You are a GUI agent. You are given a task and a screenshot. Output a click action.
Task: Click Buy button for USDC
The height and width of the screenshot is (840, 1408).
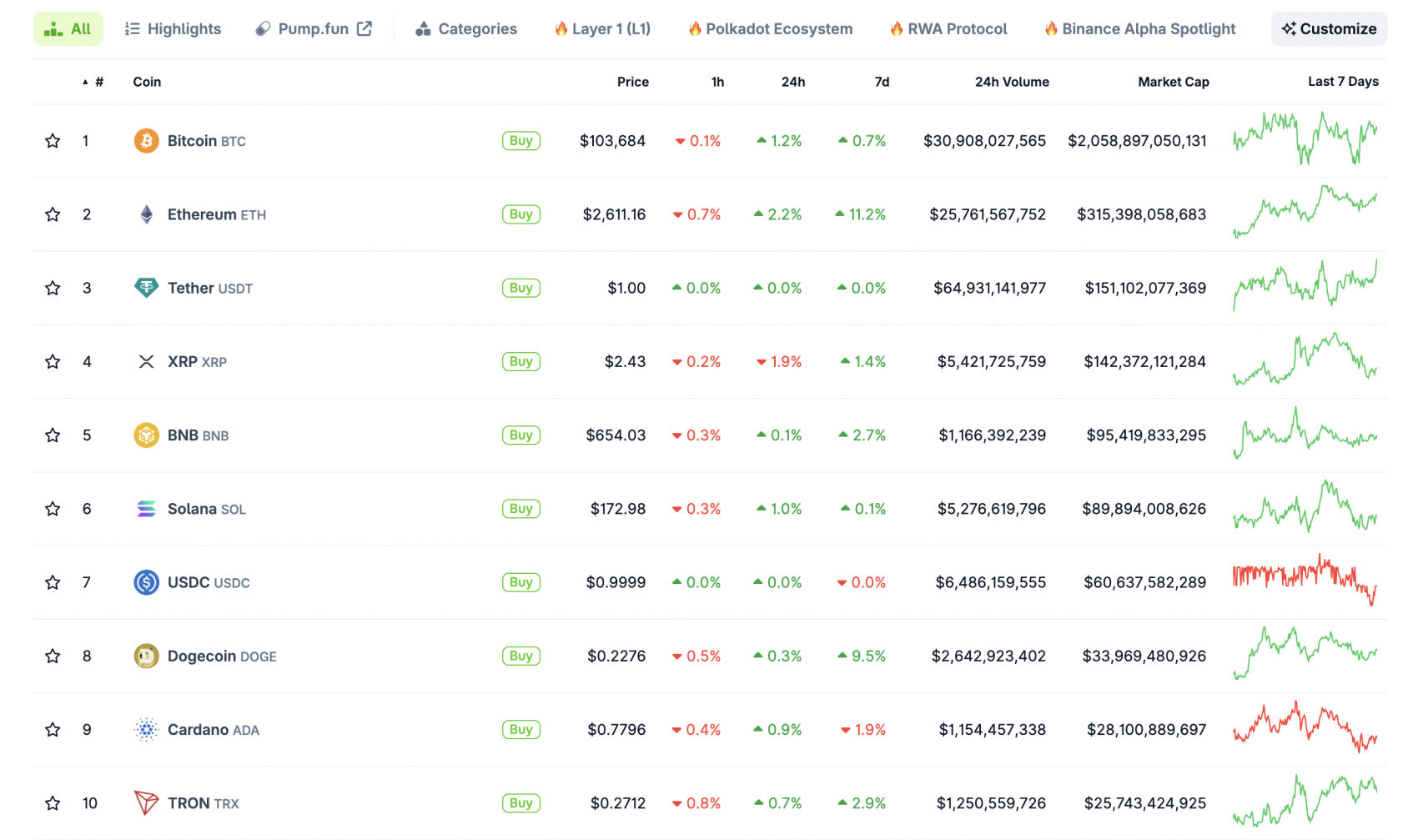pos(521,582)
